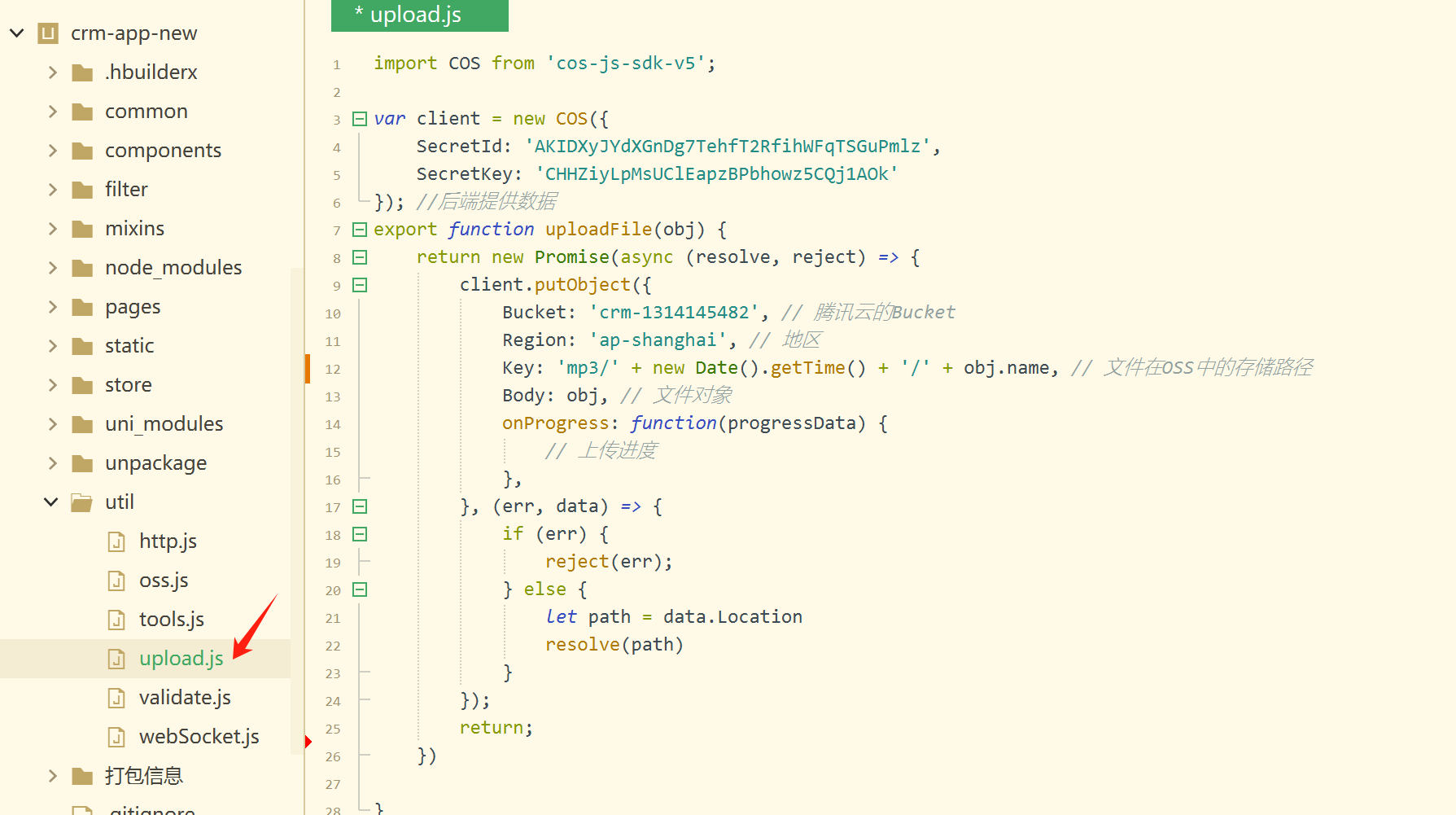Click the oss.js file icon
This screenshot has height=815, width=1456.
point(116,580)
